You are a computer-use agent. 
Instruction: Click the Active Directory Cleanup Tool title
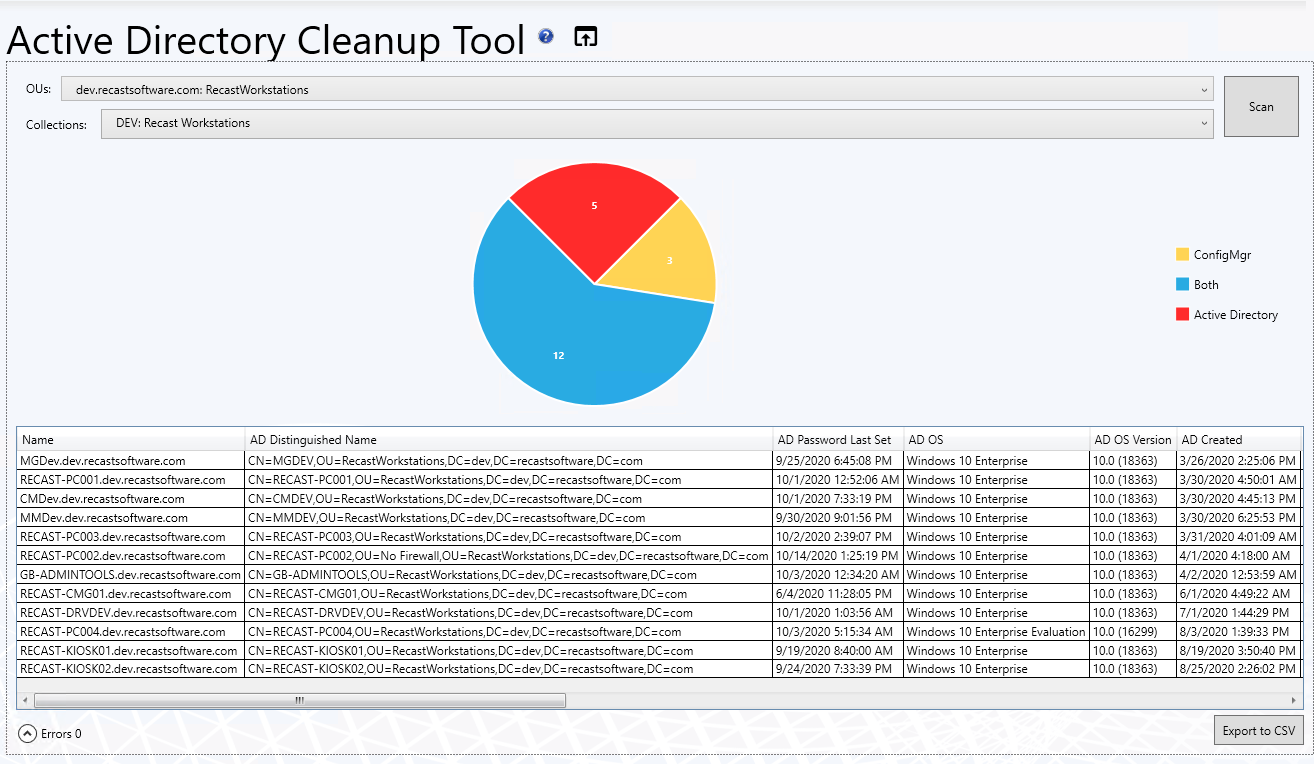266,40
